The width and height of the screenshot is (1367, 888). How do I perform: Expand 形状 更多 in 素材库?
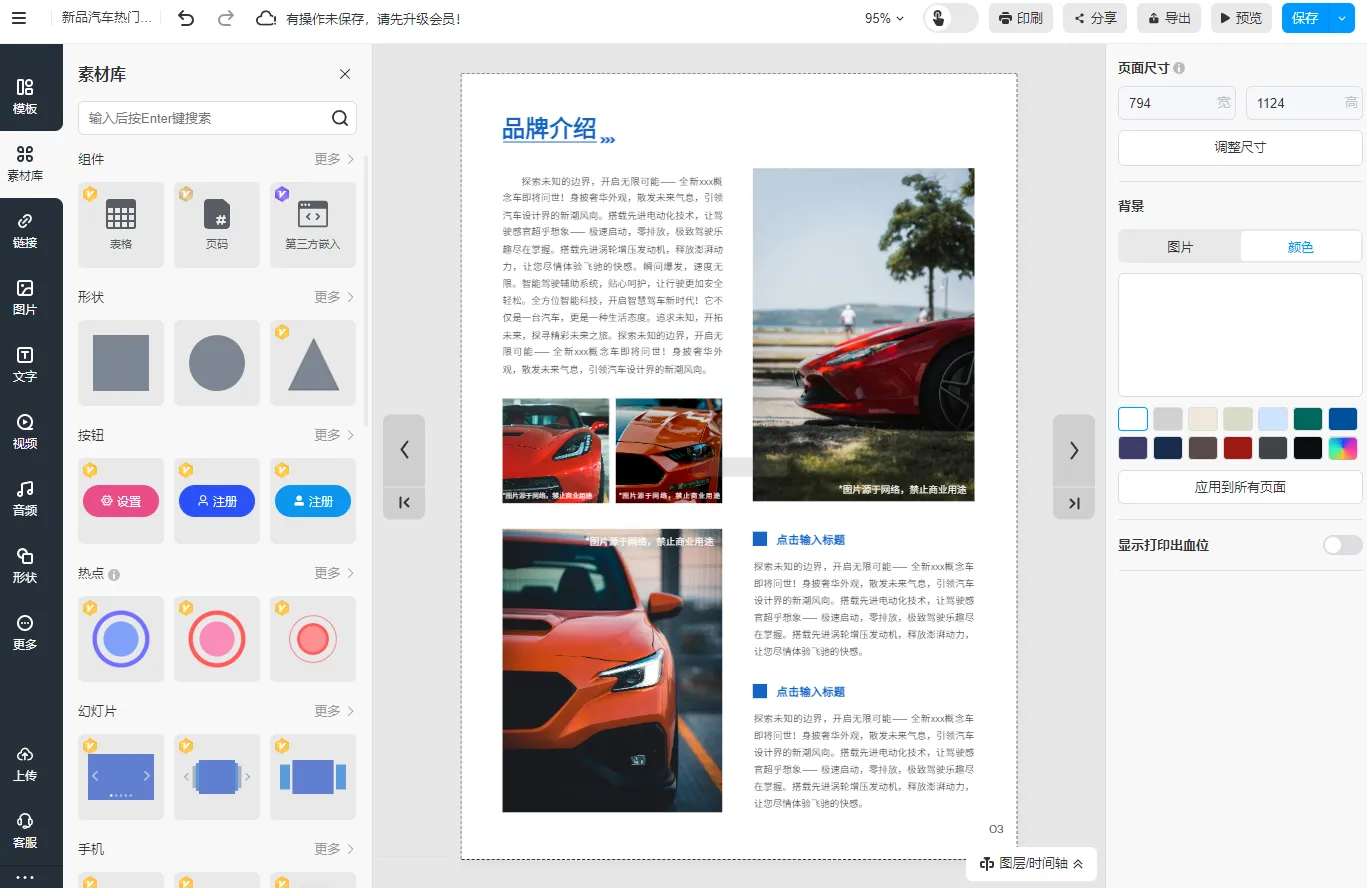(x=334, y=297)
